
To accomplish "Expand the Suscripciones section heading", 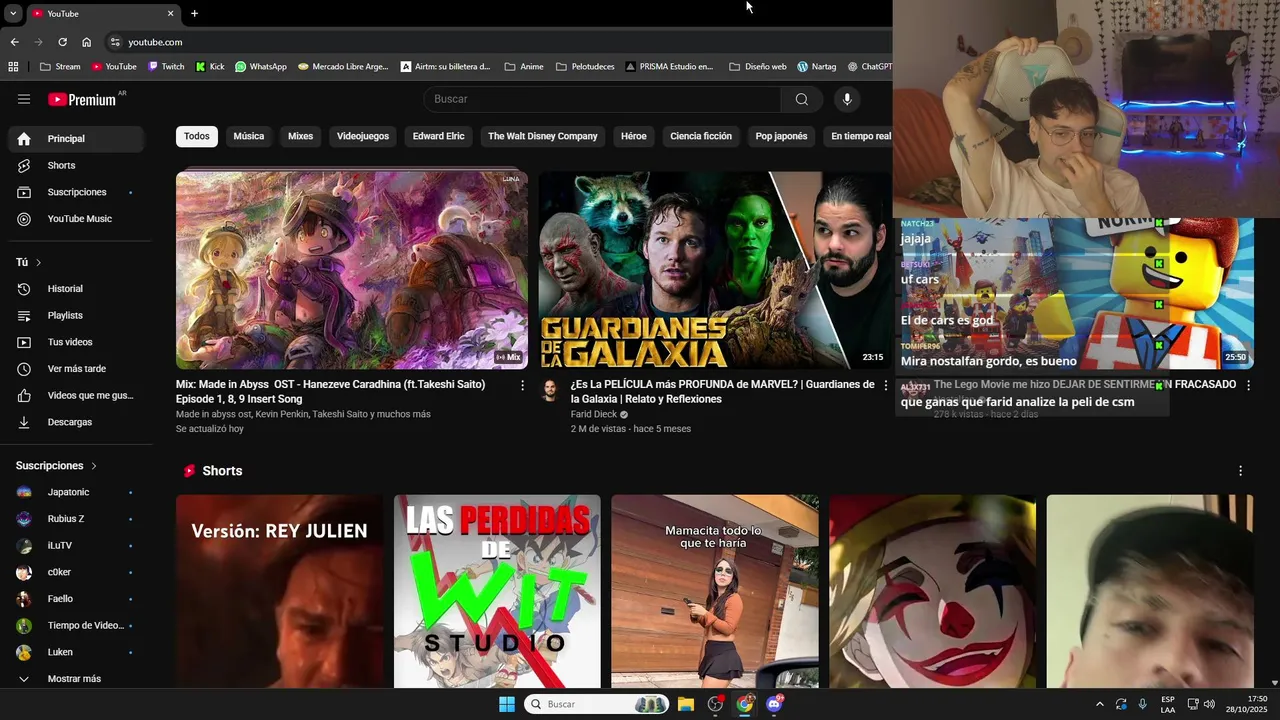I will pyautogui.click(x=57, y=466).
